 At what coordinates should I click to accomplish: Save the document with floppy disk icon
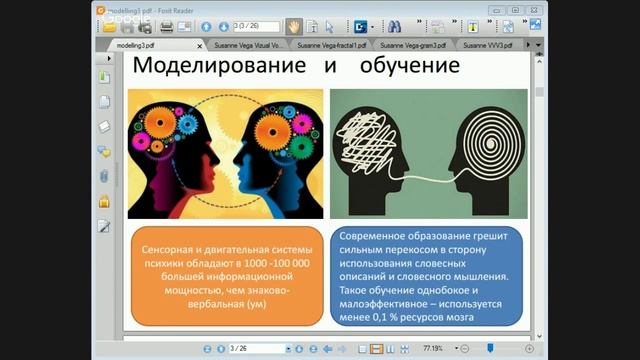[x=127, y=27]
